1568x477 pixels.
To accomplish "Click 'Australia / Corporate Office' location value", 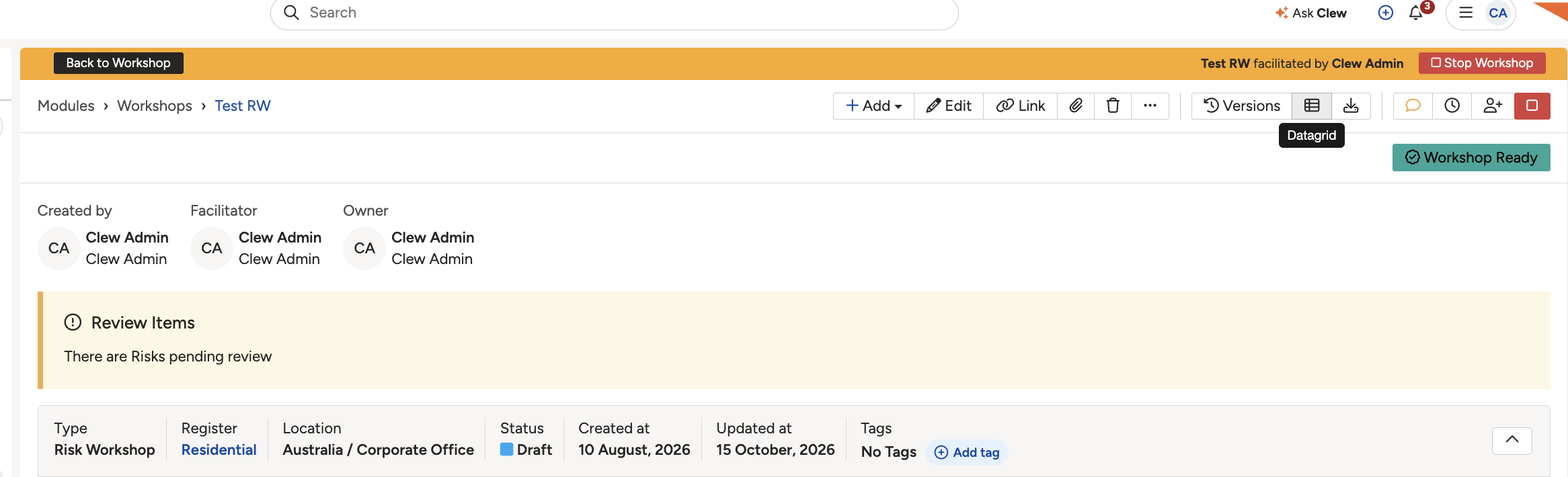I will (379, 450).
